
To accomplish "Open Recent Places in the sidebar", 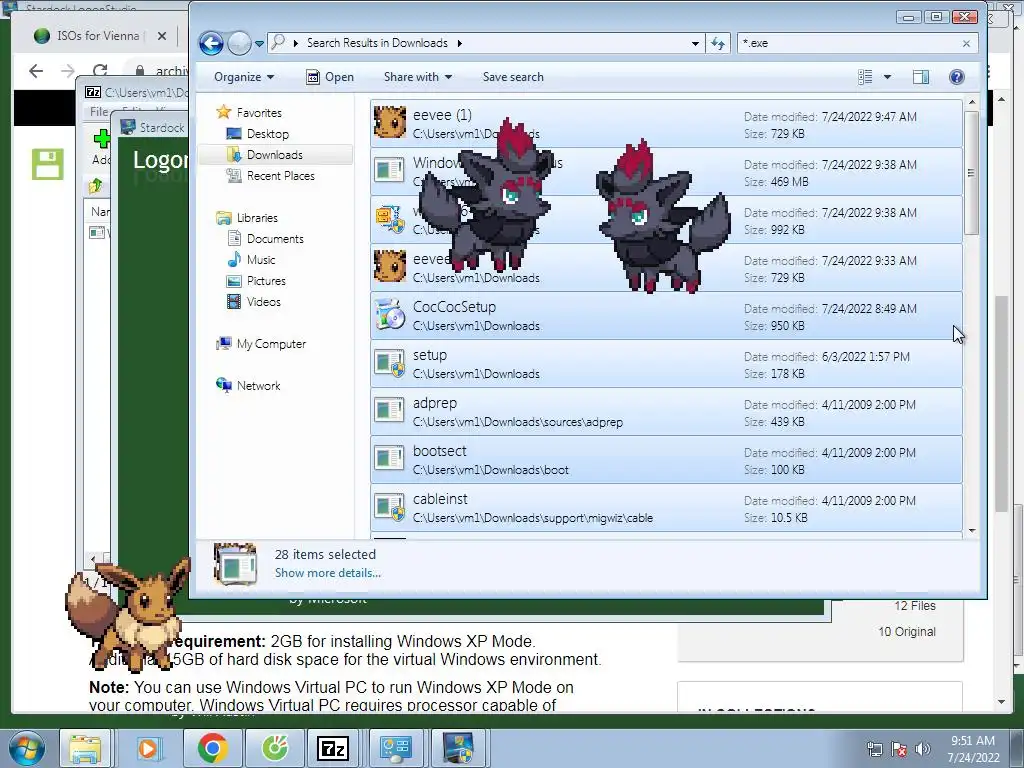I will click(x=280, y=176).
